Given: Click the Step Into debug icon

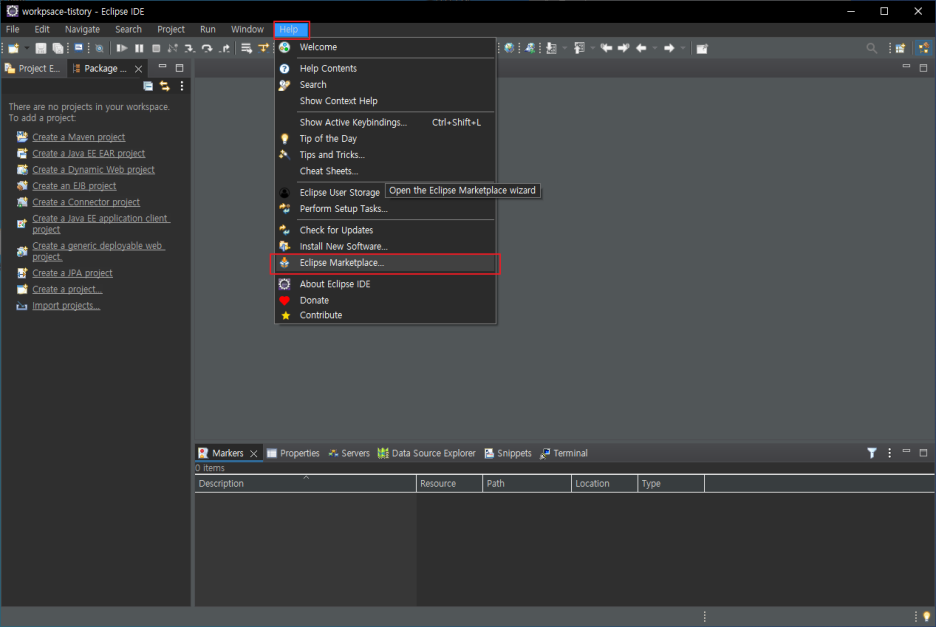Looking at the screenshot, I should tap(190, 48).
